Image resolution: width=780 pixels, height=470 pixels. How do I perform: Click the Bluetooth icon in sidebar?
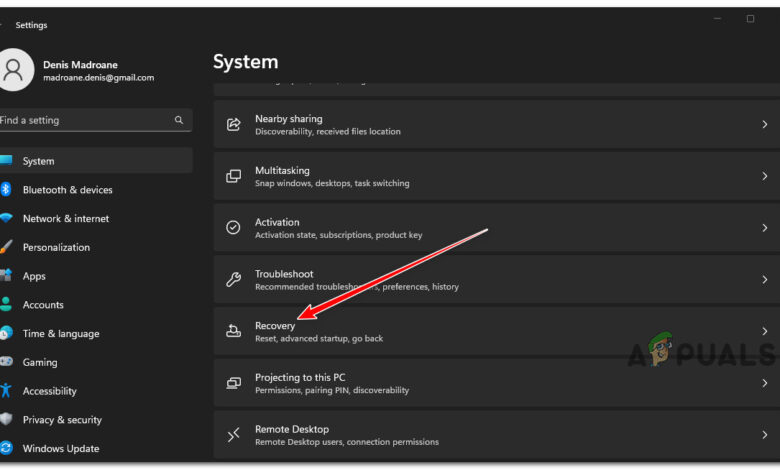pos(6,189)
